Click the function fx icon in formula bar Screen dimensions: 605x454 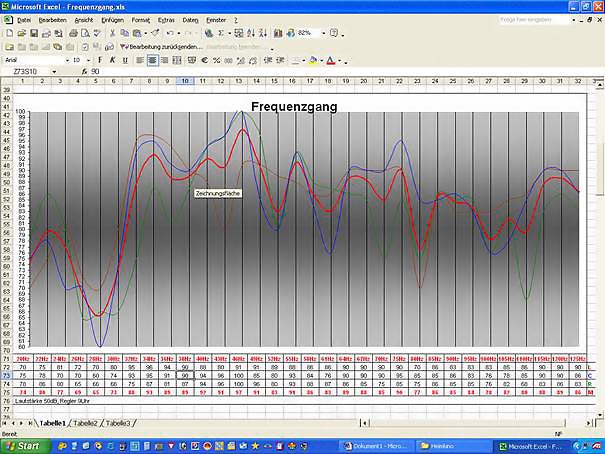[85, 72]
